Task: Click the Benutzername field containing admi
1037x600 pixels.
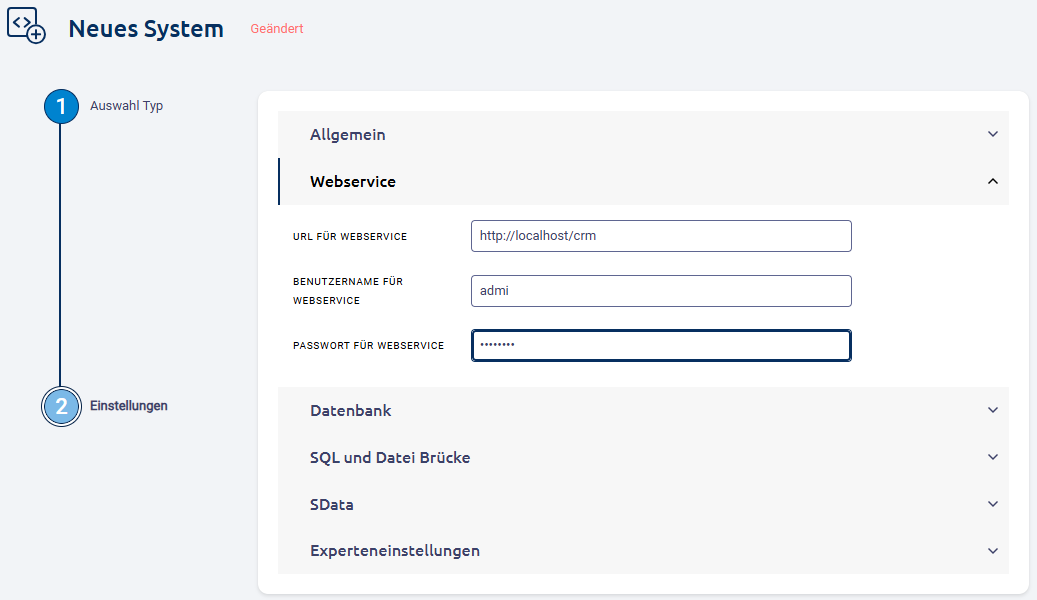Action: [660, 291]
